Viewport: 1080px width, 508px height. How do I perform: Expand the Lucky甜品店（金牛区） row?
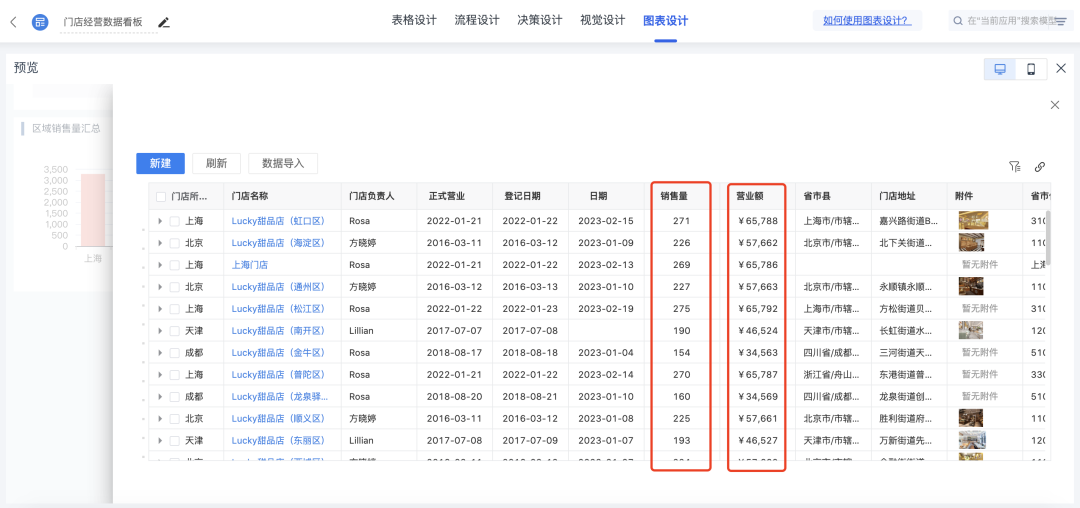160,353
